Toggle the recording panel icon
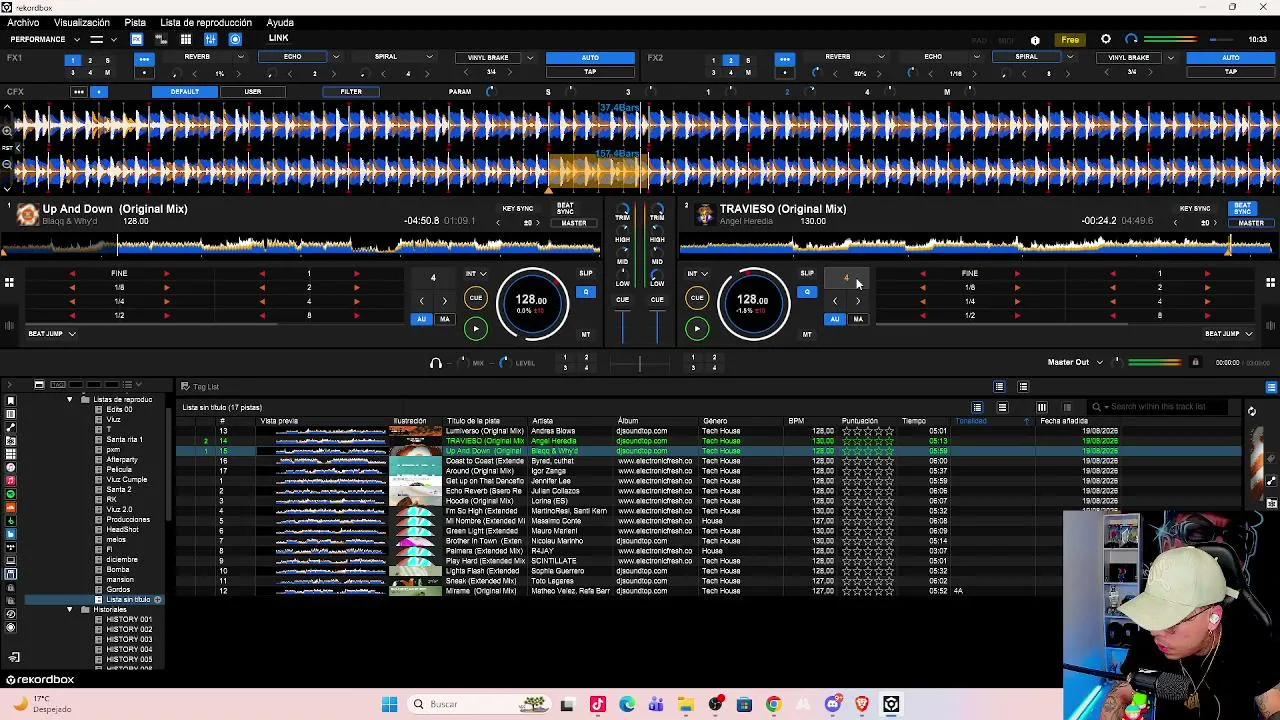Screen dimensions: 1280x720 click(x=235, y=39)
